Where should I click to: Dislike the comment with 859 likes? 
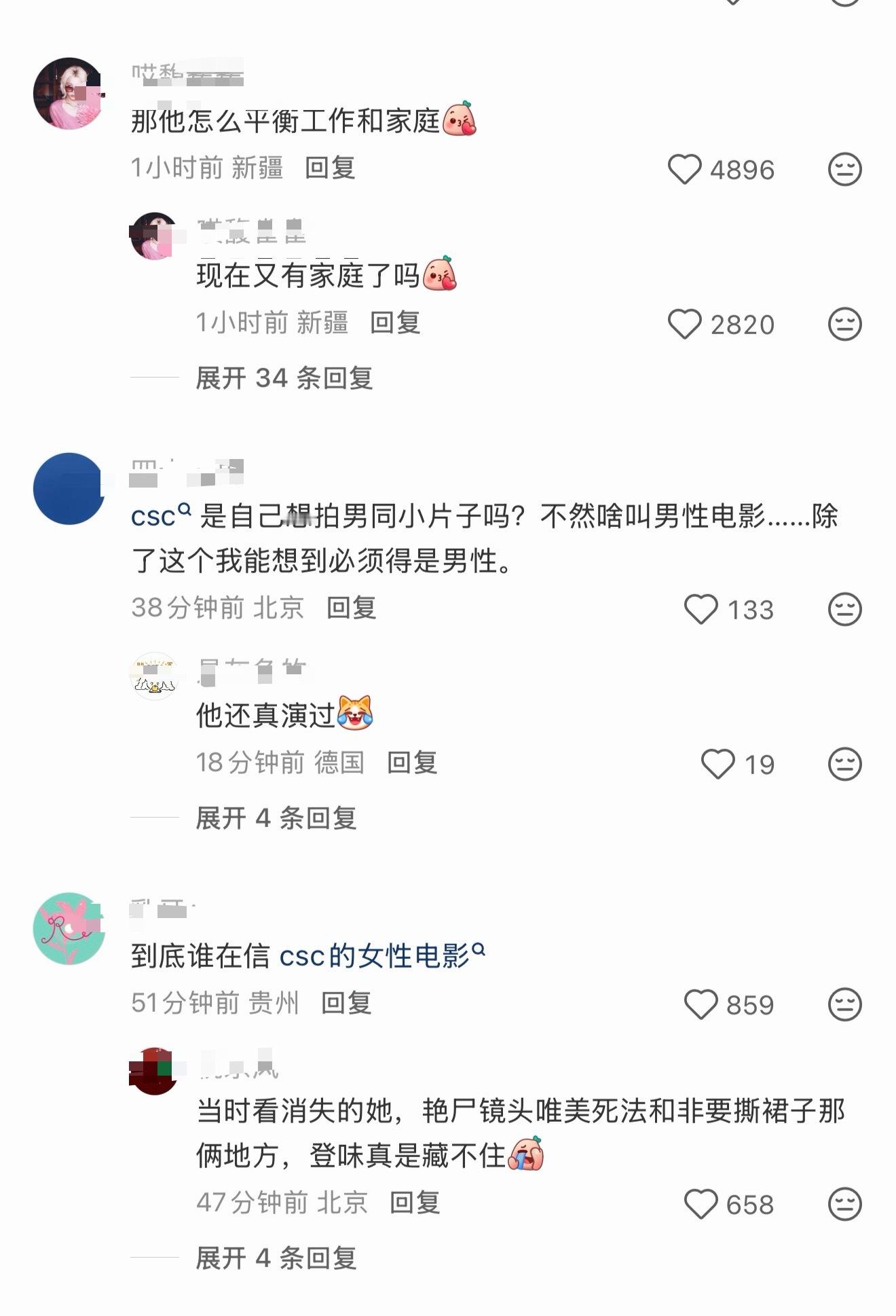coord(844,1004)
